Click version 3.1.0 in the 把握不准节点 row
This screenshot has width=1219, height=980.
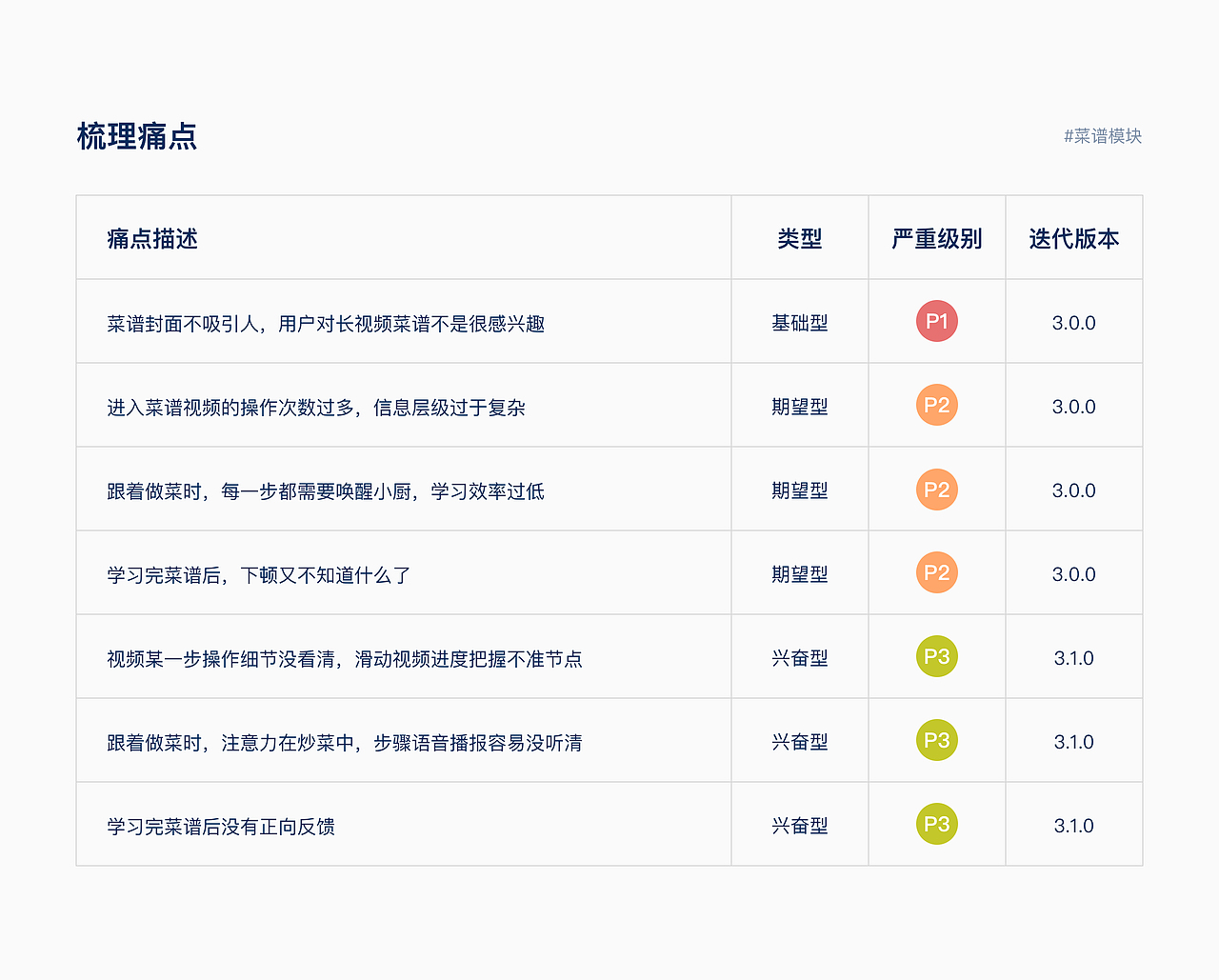(x=1074, y=658)
